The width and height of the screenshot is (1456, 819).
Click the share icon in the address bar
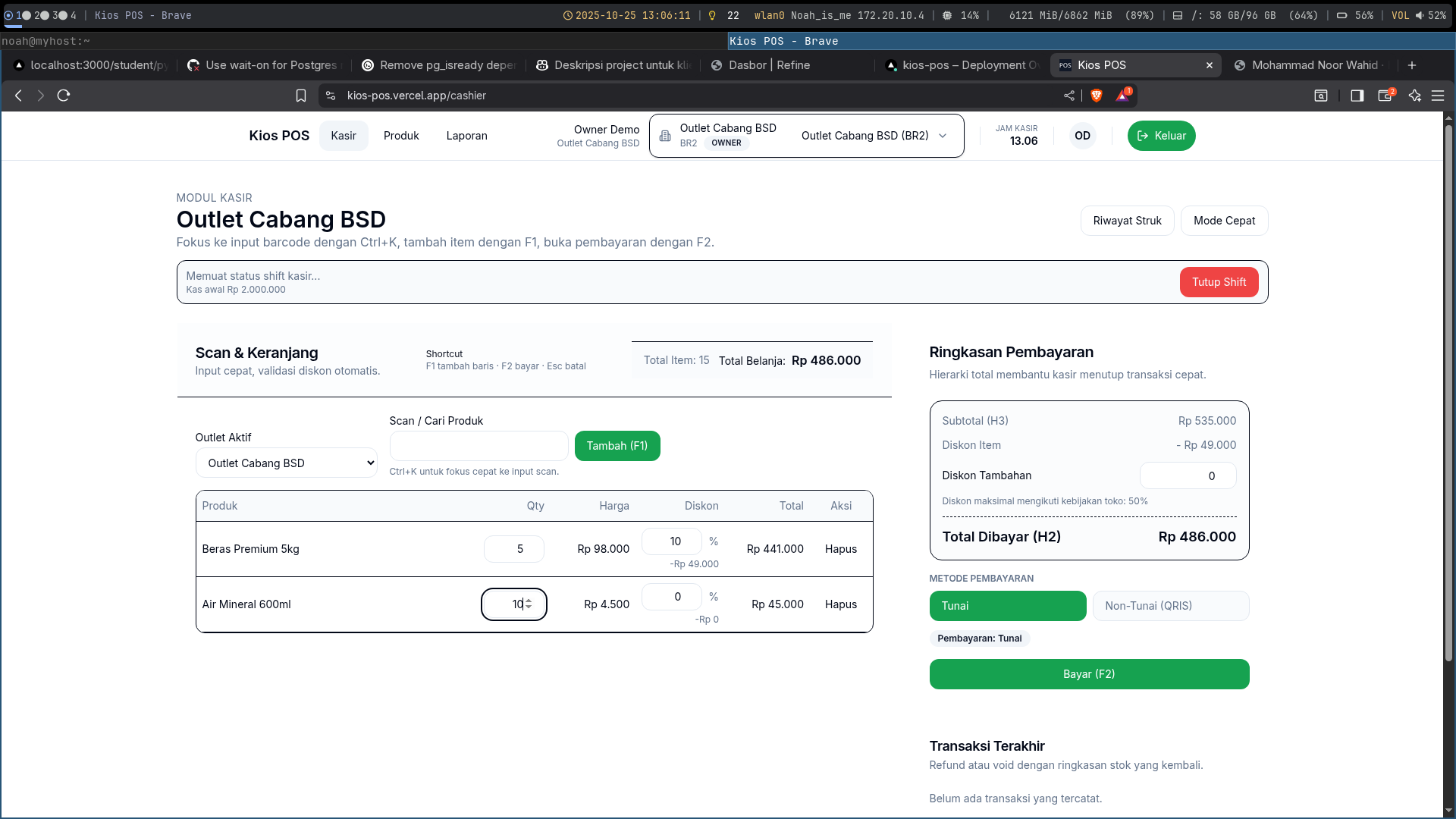point(1069,96)
